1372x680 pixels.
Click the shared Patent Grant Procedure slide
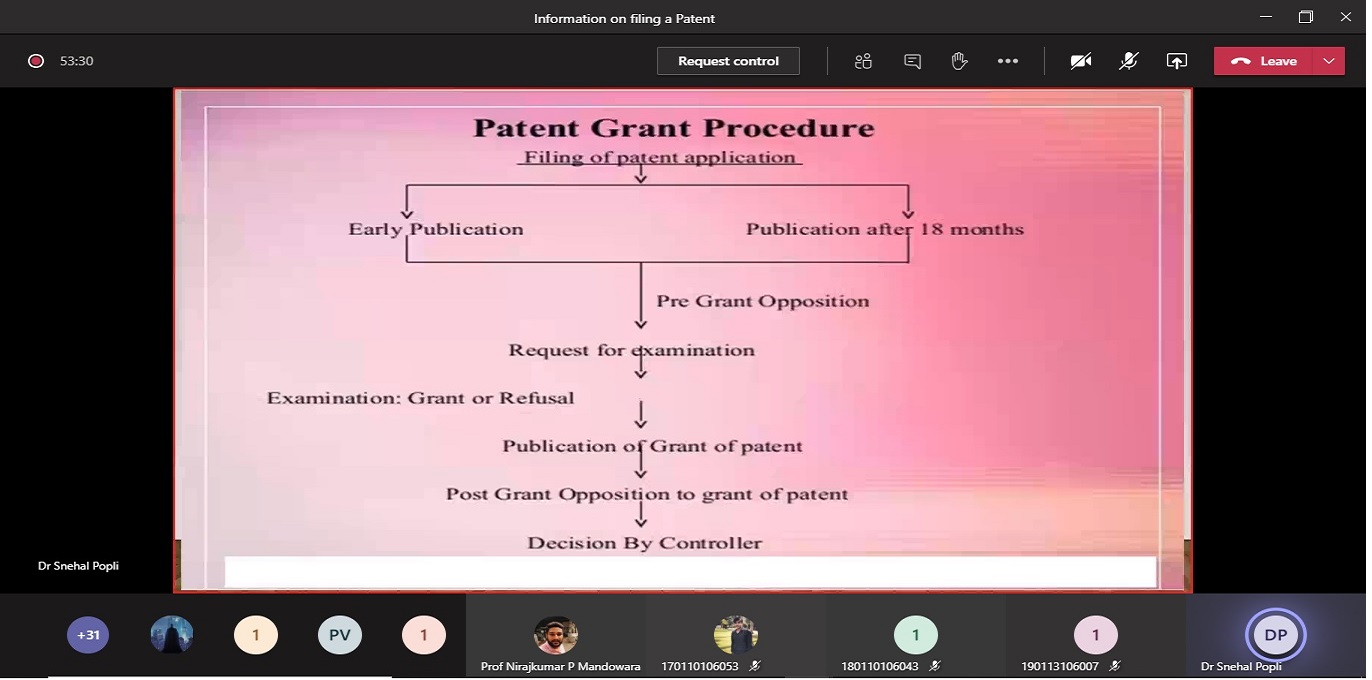pyautogui.click(x=683, y=340)
